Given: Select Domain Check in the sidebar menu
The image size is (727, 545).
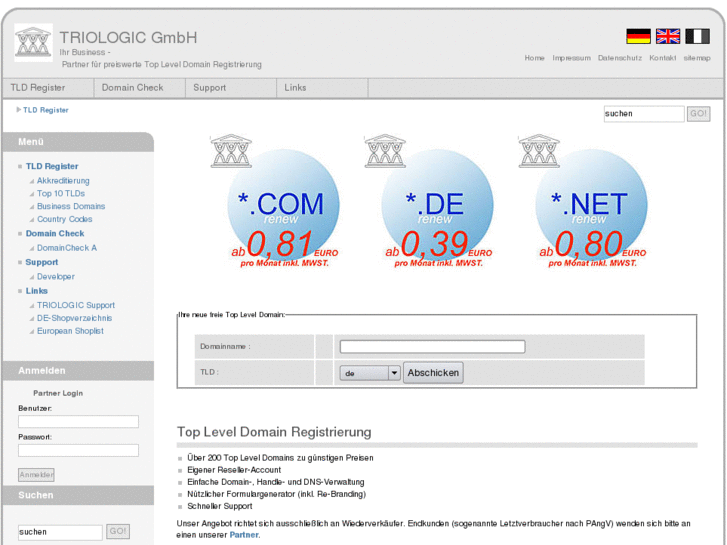Looking at the screenshot, I should (55, 233).
